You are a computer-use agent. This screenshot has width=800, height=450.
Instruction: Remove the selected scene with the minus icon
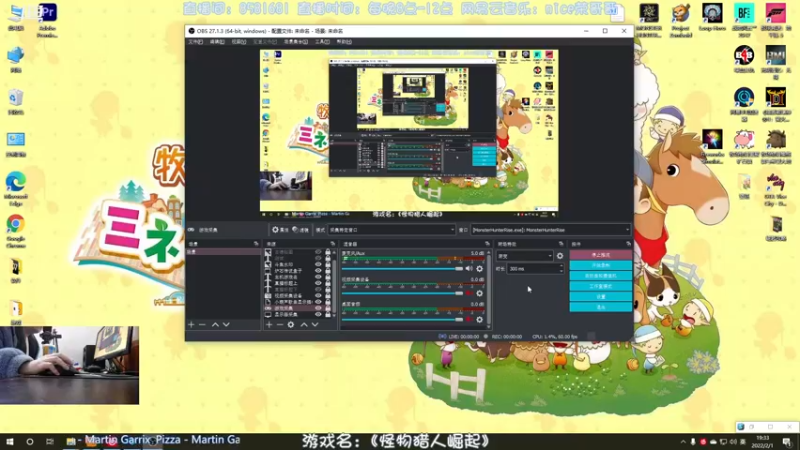click(202, 324)
